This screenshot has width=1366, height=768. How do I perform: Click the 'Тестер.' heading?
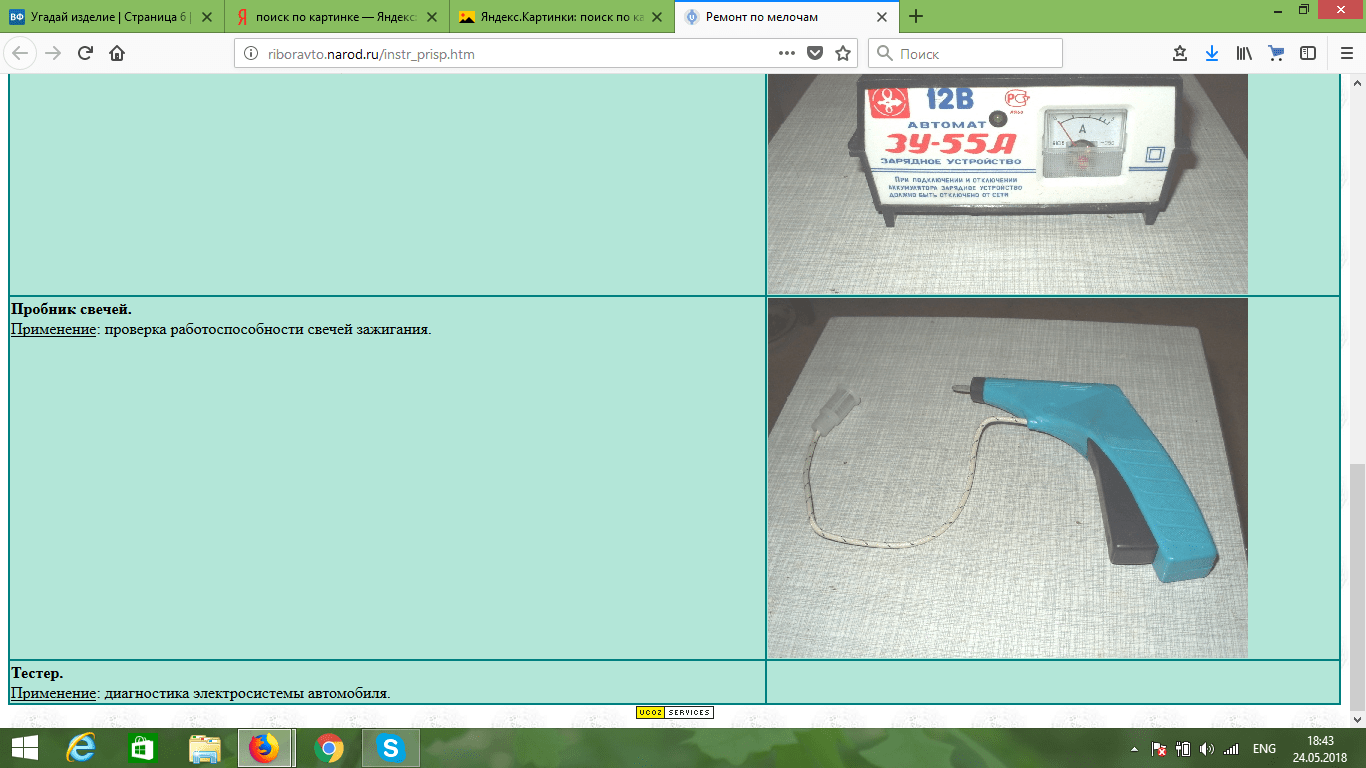point(37,673)
